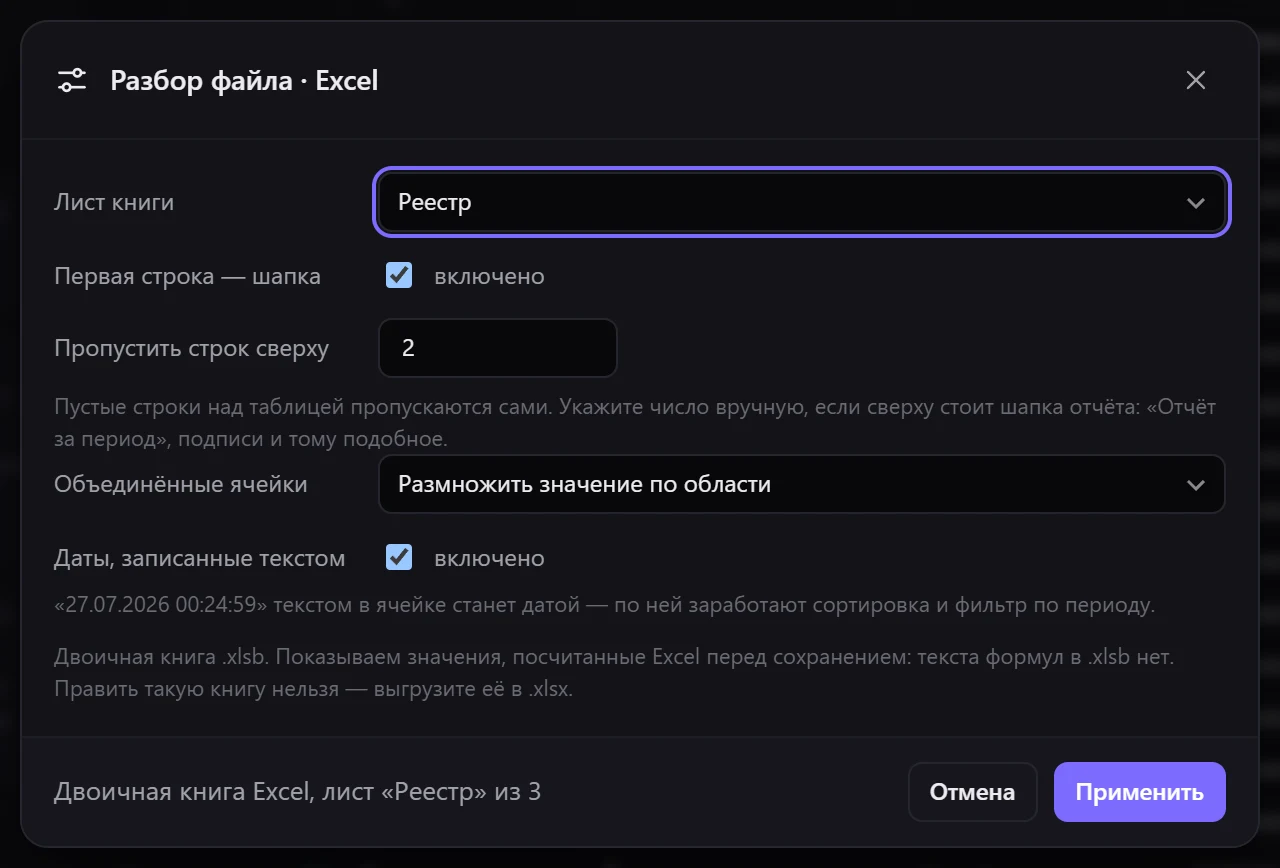1280x868 pixels.
Task: Toggle the Первая строка — шапка checkbox
Action: pyautogui.click(x=399, y=276)
